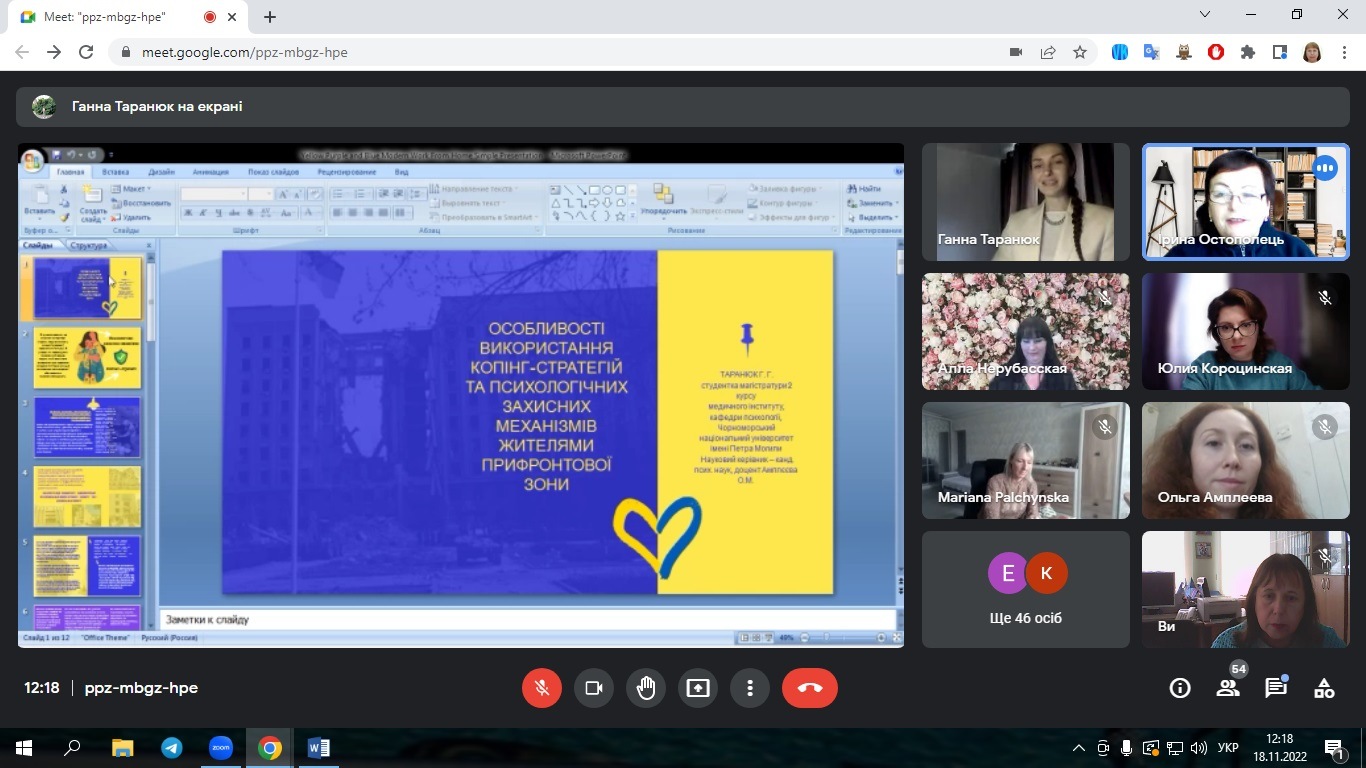Open the three-dot more options menu
This screenshot has width=1366, height=768.
pyautogui.click(x=750, y=688)
